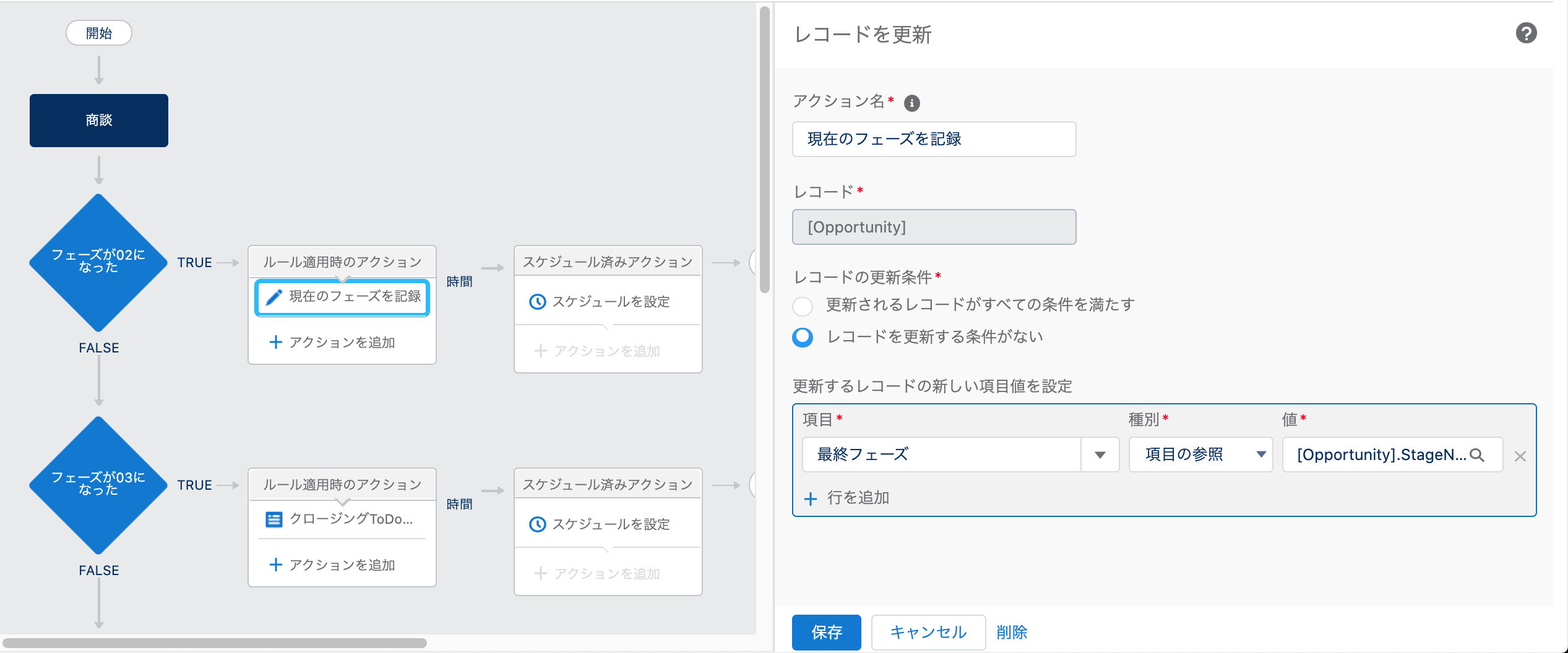This screenshot has height=653, width=1568.
Task: Click the list icon on クロージングToDo action
Action: pyautogui.click(x=274, y=520)
